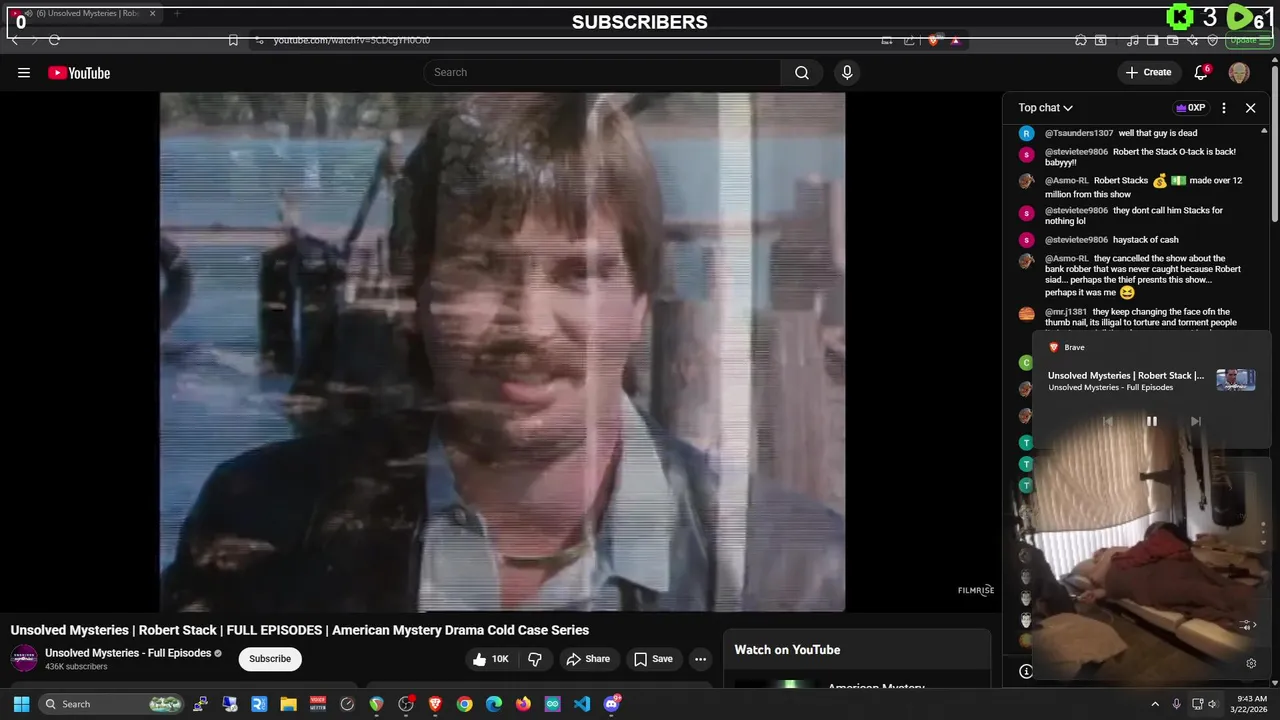Image resolution: width=1280 pixels, height=720 pixels.
Task: Open live chat three-dot options
Action: click(x=1224, y=108)
